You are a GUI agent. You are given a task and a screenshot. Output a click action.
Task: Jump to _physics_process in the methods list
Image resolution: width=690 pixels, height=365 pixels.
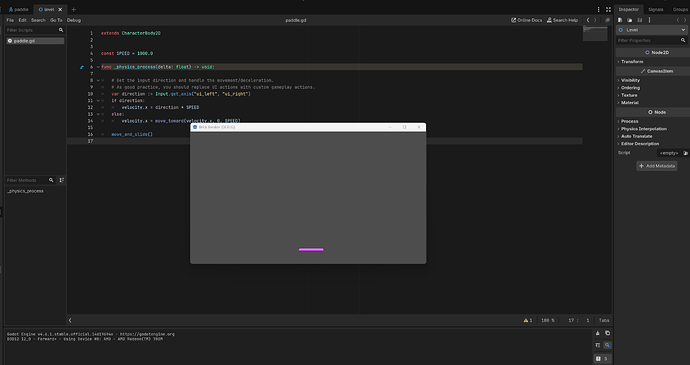pyautogui.click(x=26, y=191)
